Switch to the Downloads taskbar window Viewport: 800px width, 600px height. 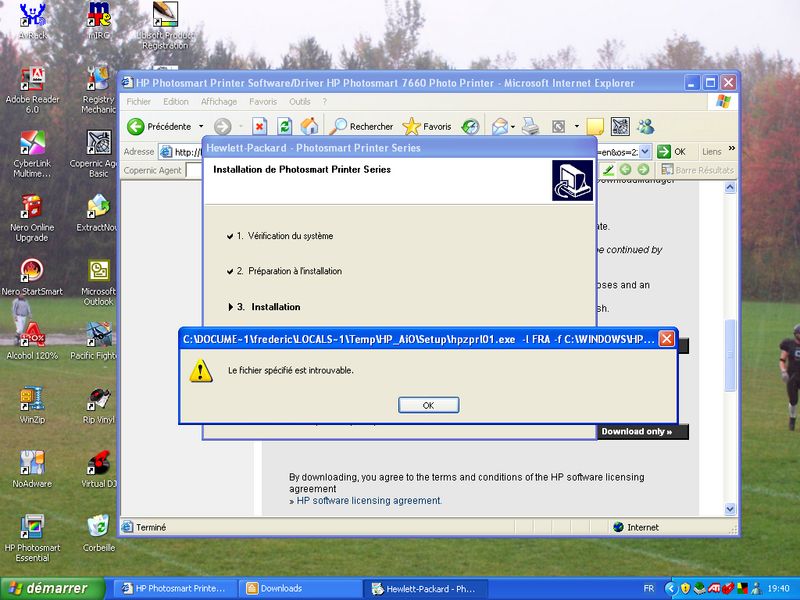[x=300, y=588]
